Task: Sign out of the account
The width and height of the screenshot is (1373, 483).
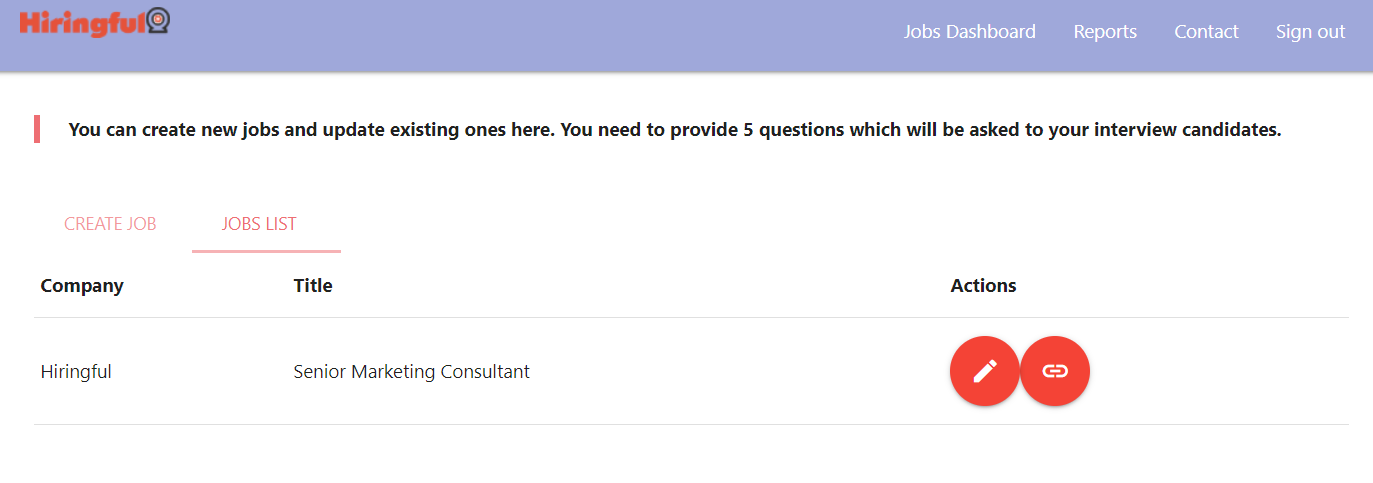Action: (x=1310, y=32)
